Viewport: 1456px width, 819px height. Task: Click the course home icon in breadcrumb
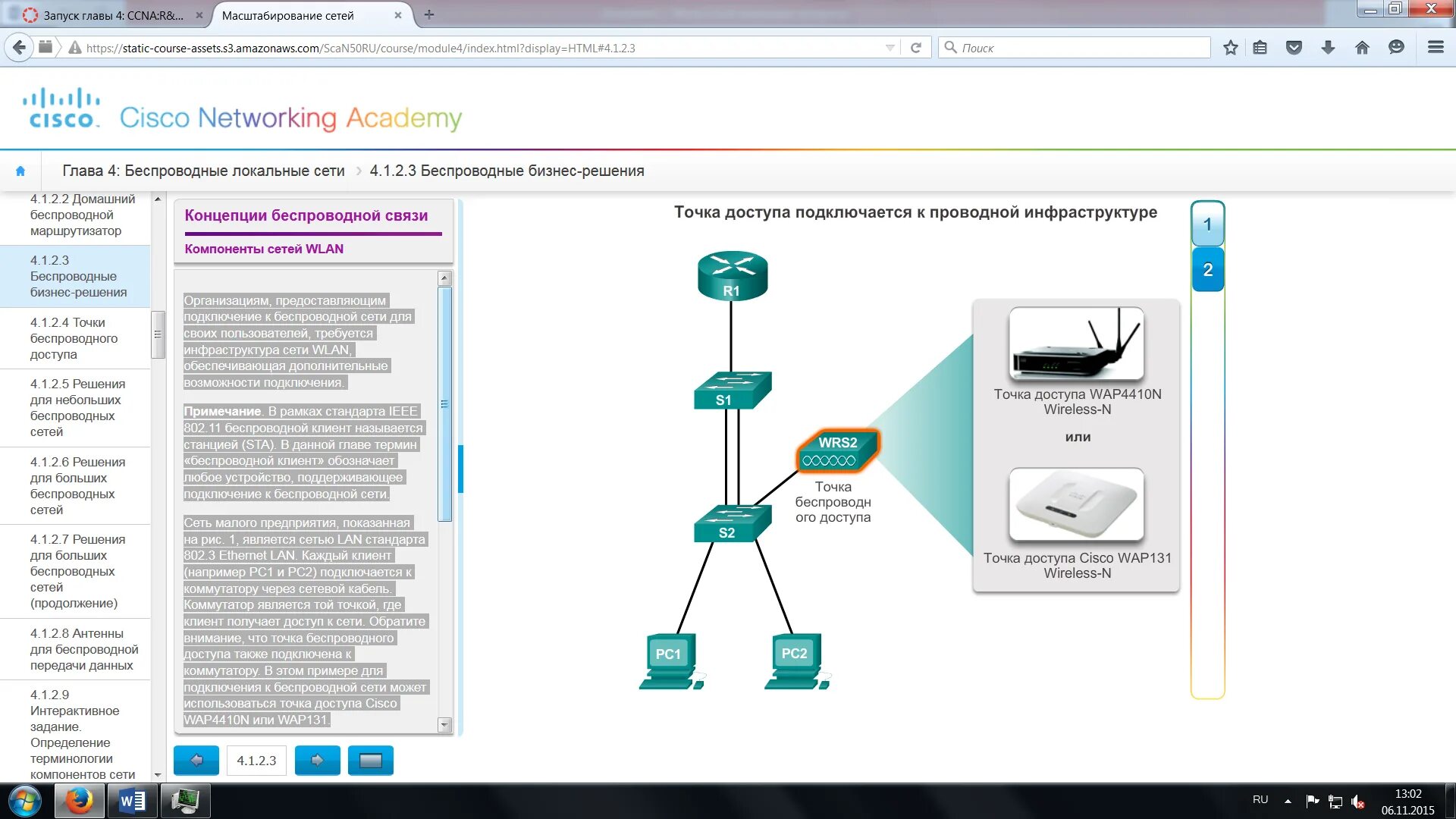tap(20, 171)
